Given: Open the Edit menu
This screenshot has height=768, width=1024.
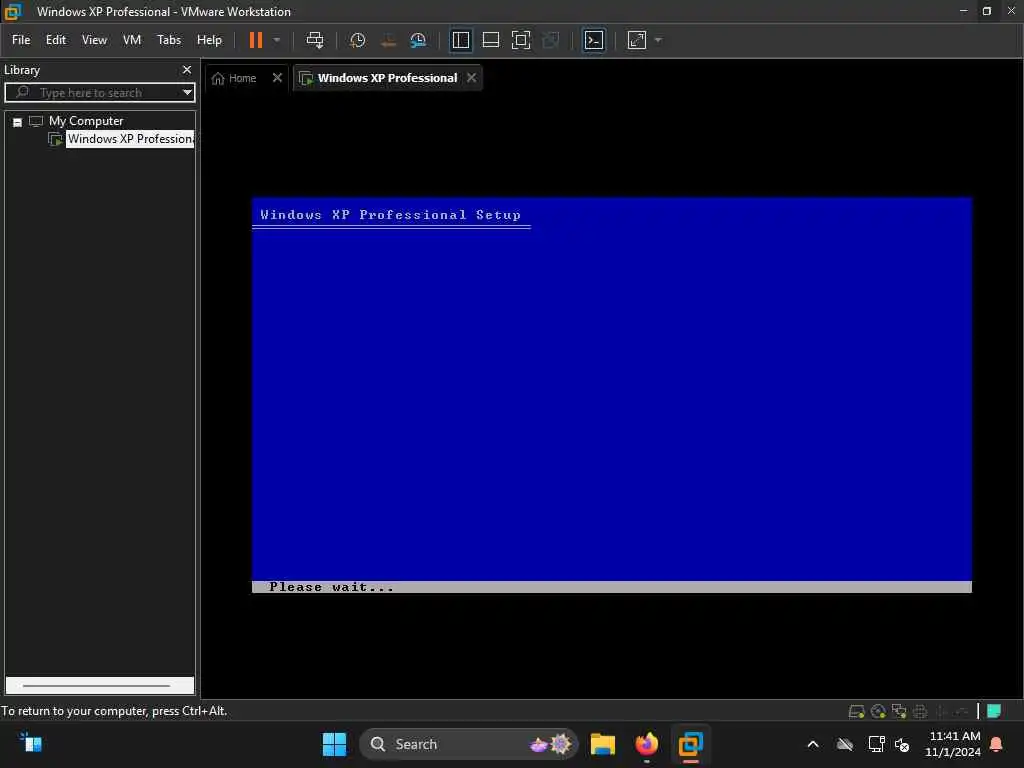Looking at the screenshot, I should [56, 40].
